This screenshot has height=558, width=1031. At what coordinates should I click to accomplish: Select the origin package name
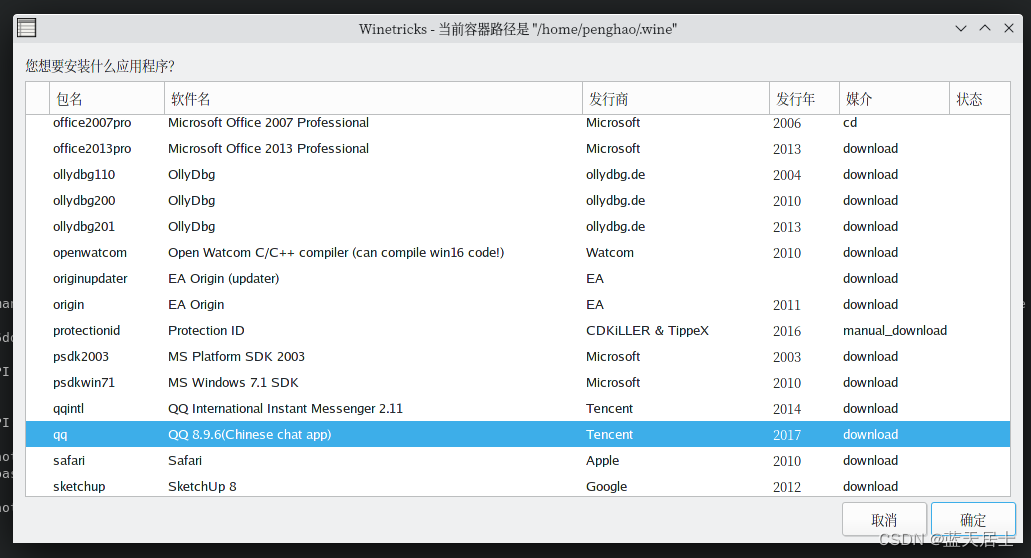tap(68, 305)
